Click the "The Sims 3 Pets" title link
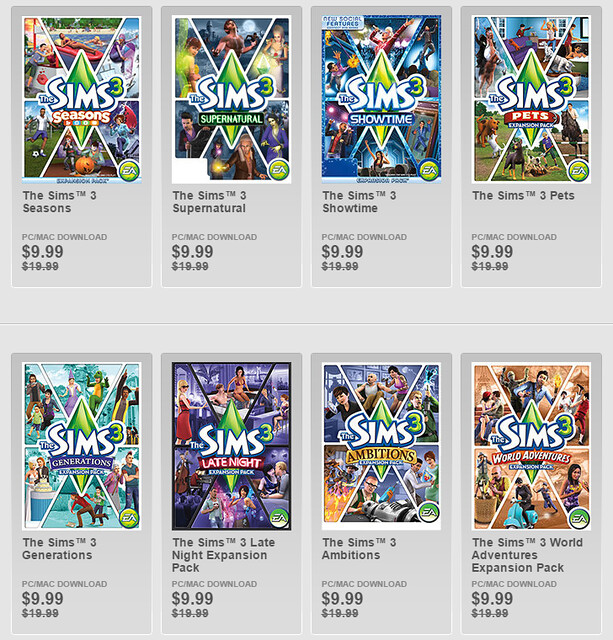The width and height of the screenshot is (613, 640). [523, 196]
